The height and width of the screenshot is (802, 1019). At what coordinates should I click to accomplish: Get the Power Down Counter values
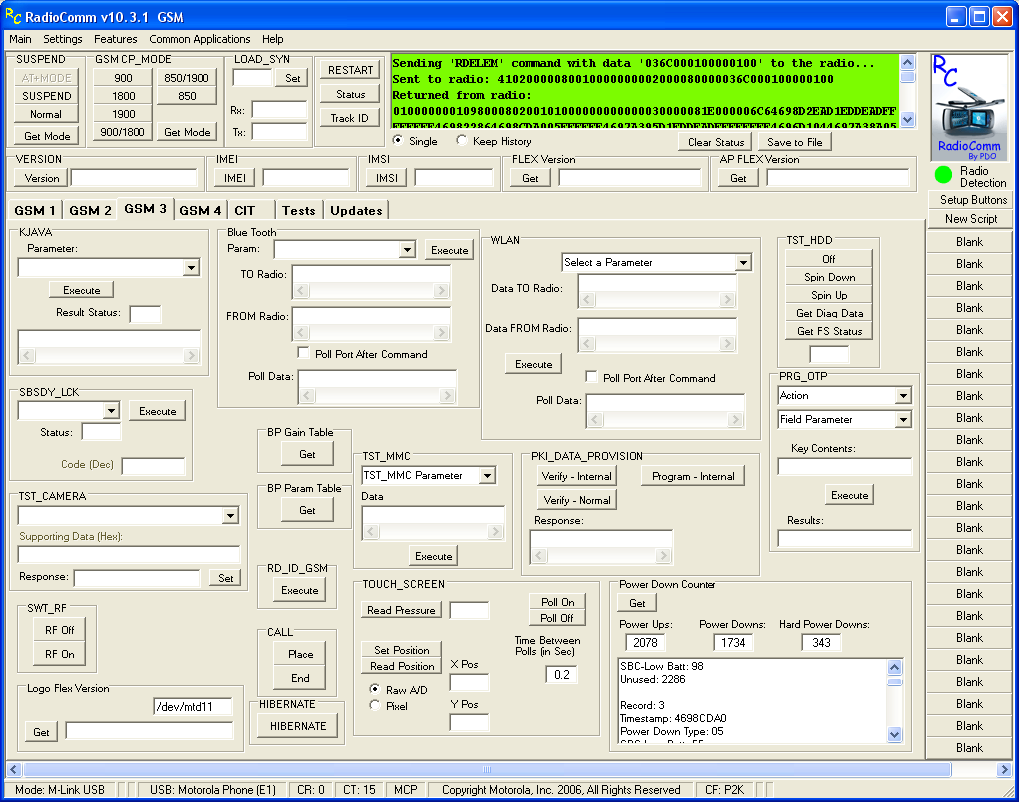(637, 603)
